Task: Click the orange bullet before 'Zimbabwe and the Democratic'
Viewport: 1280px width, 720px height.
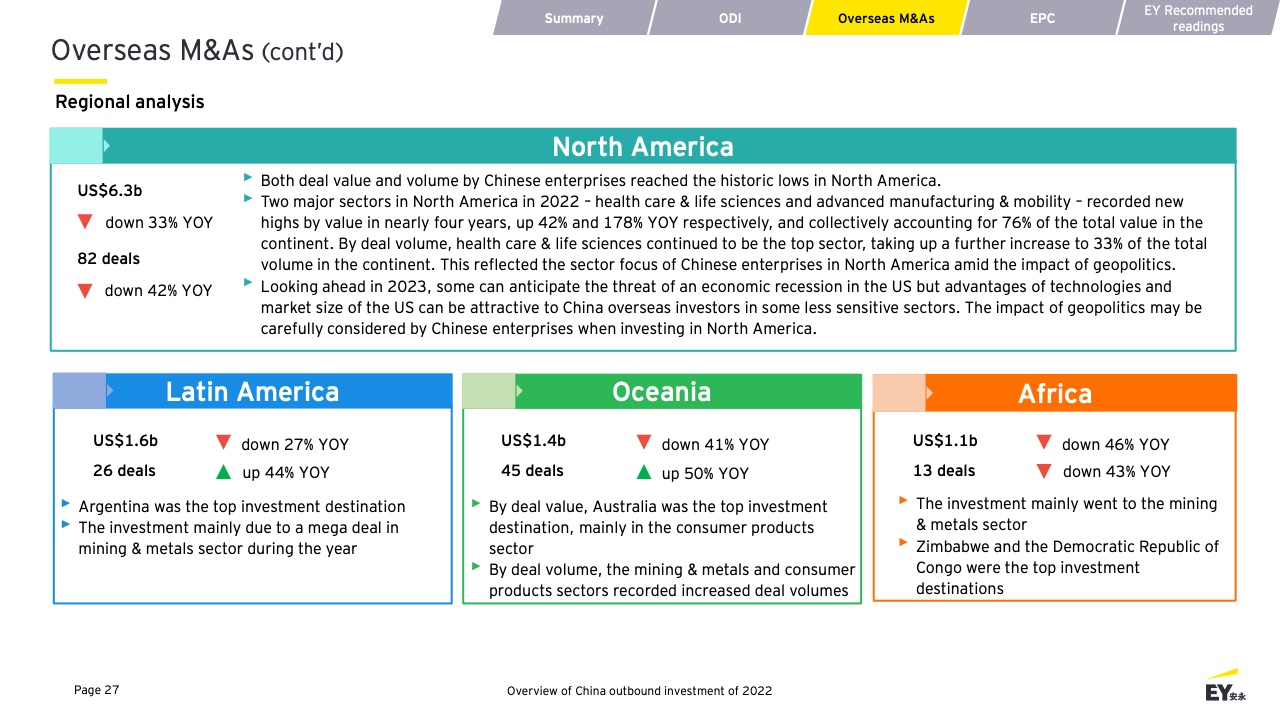Action: click(904, 543)
